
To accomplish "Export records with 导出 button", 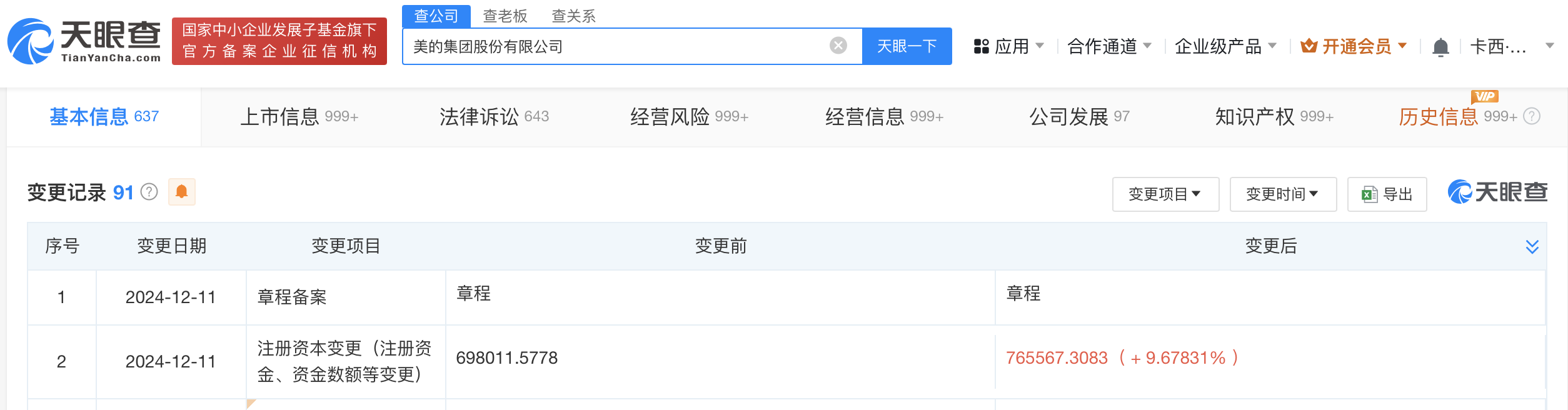I will (x=1387, y=194).
